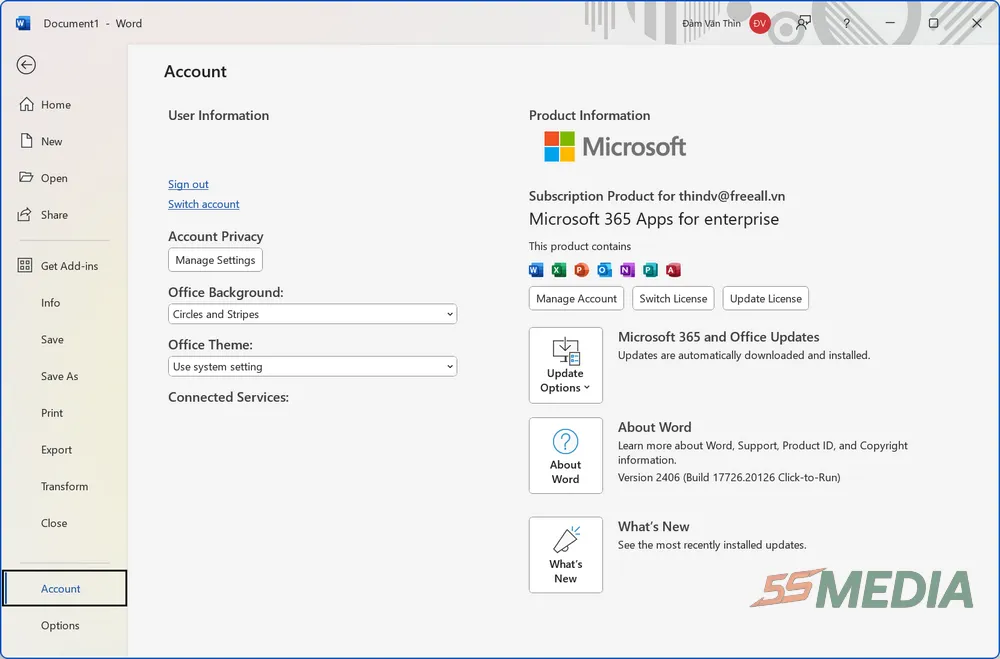Expand the Update Options menu
The height and width of the screenshot is (659, 1000).
click(x=565, y=365)
